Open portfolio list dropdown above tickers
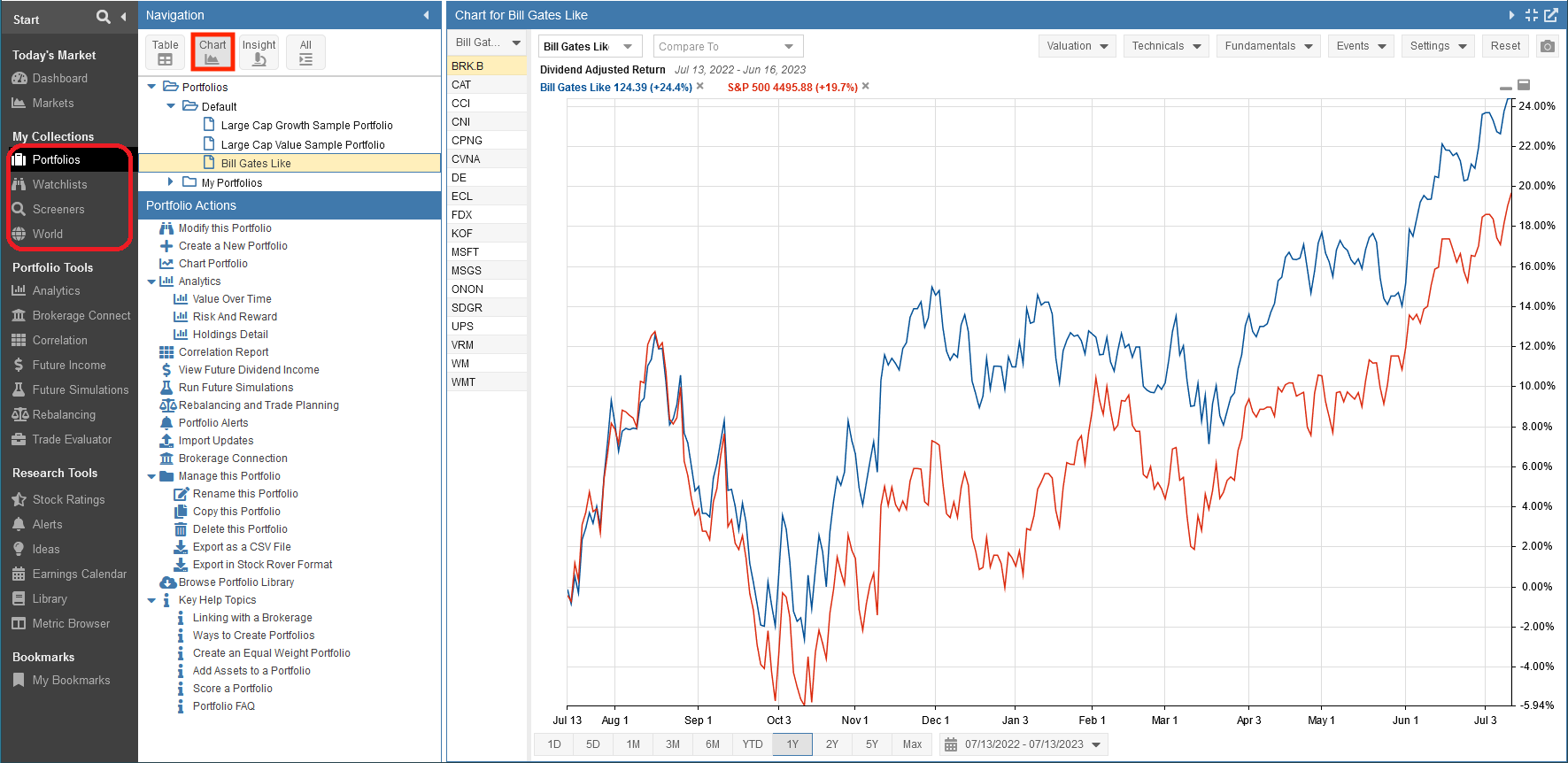The height and width of the screenshot is (763, 1568). pos(488,42)
